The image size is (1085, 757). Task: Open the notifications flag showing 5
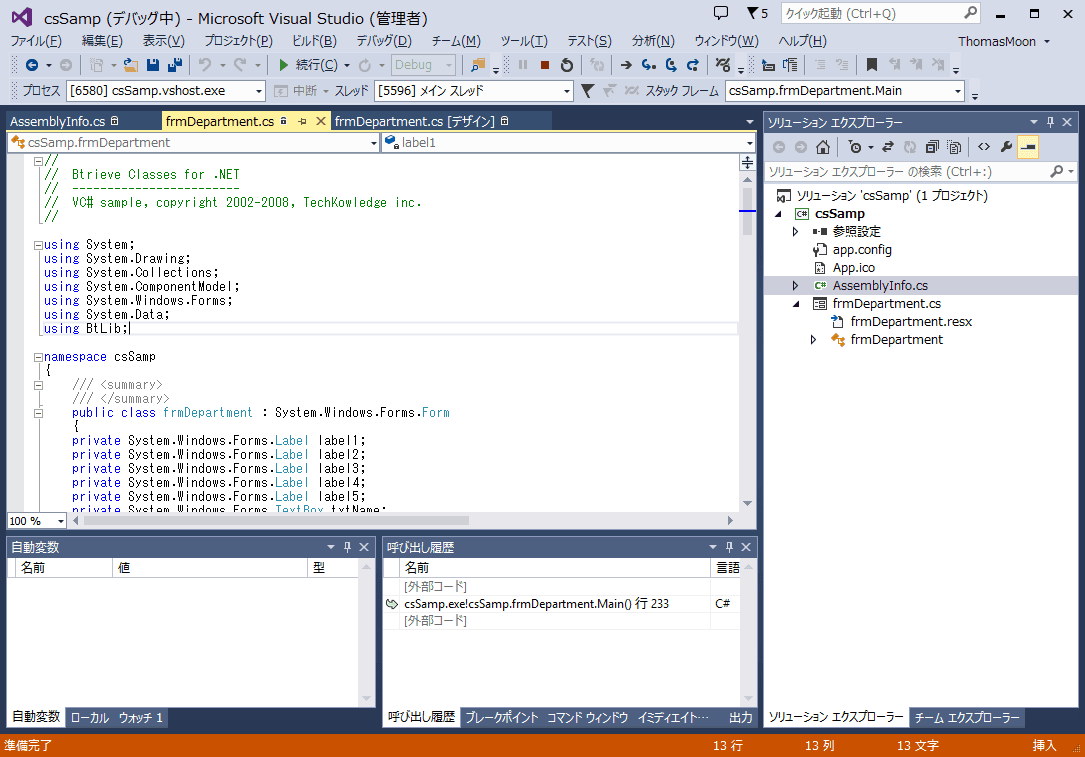[x=758, y=13]
